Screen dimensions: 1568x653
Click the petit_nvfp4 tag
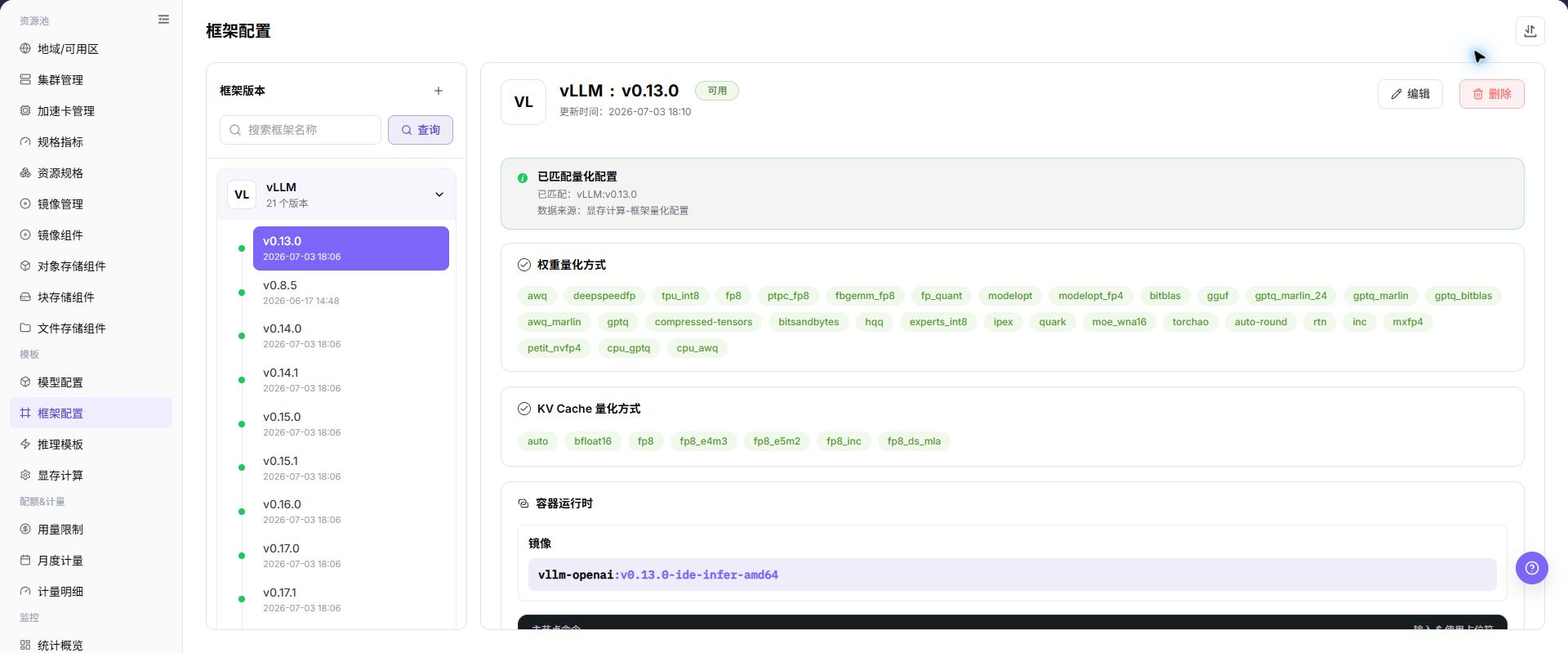[x=555, y=348]
